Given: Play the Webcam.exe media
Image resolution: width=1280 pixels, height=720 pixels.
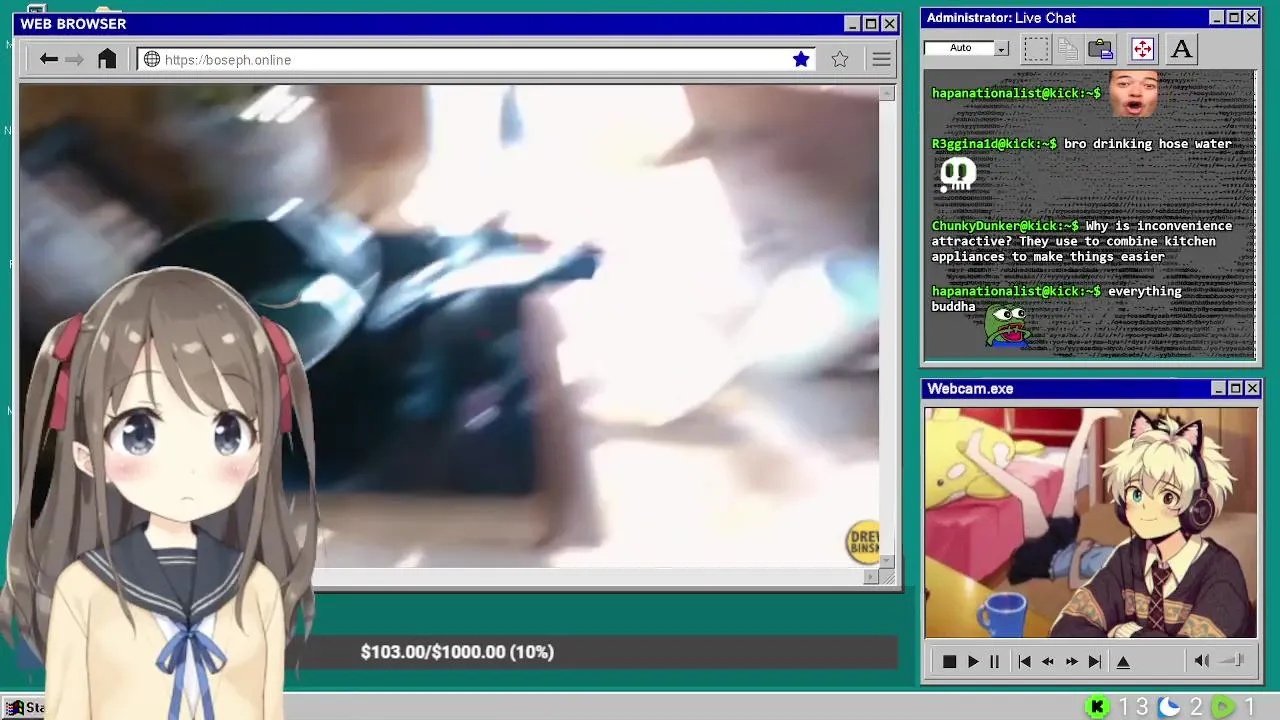Looking at the screenshot, I should click(x=972, y=661).
